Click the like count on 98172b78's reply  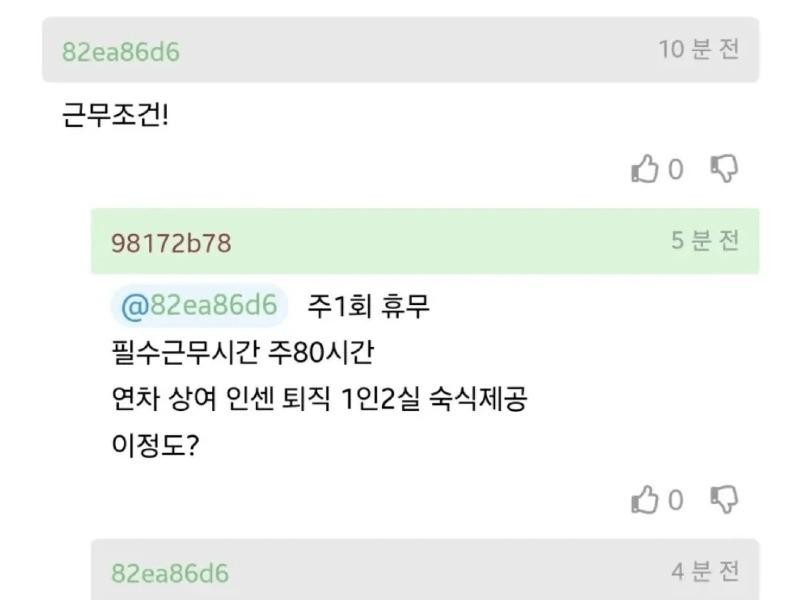coord(676,500)
